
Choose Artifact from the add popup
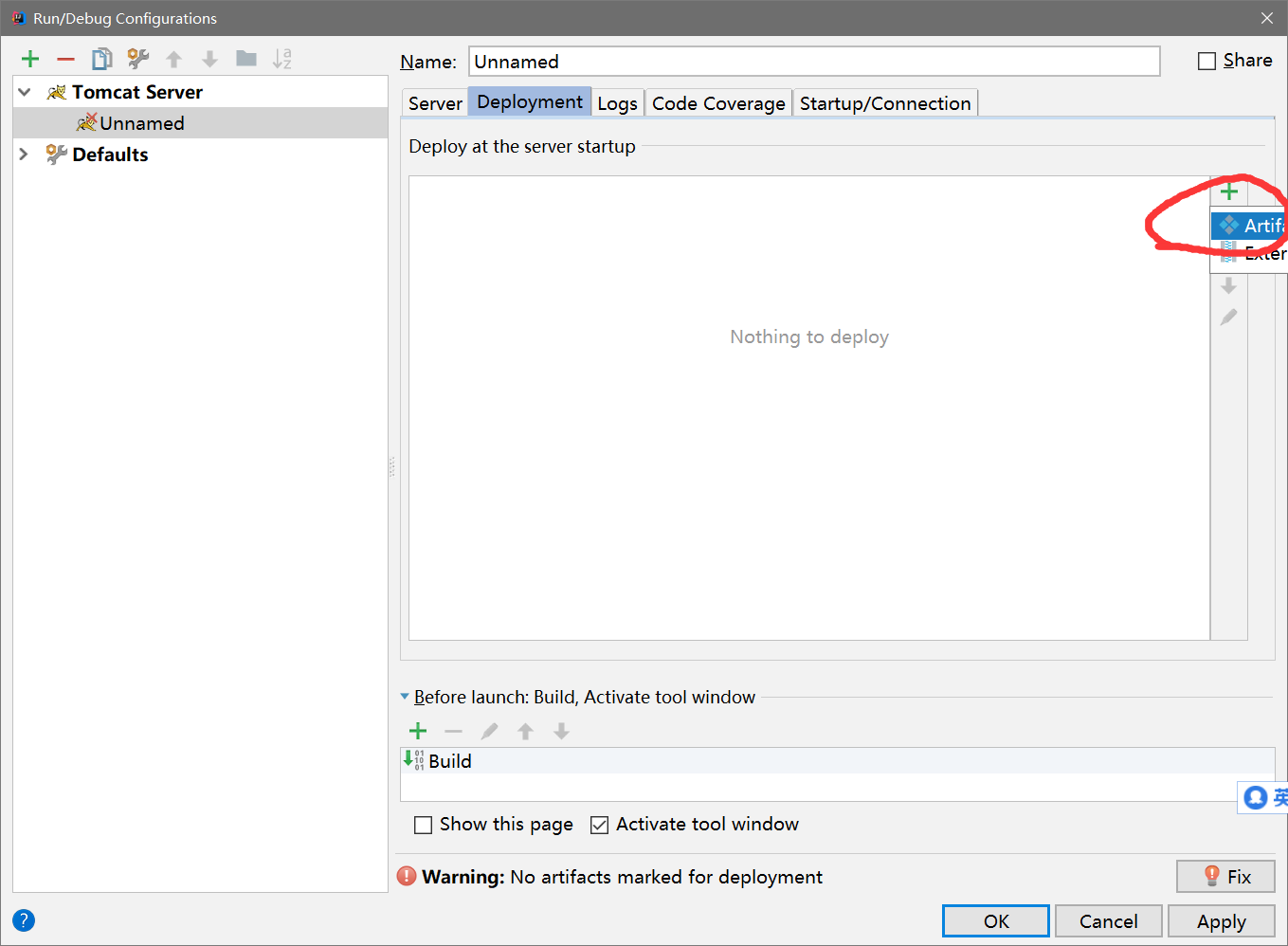coord(1249,226)
